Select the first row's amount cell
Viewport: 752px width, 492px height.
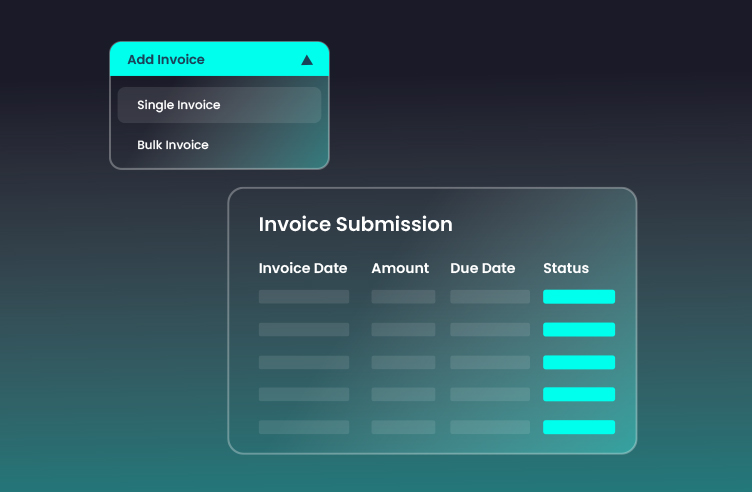pyautogui.click(x=403, y=297)
